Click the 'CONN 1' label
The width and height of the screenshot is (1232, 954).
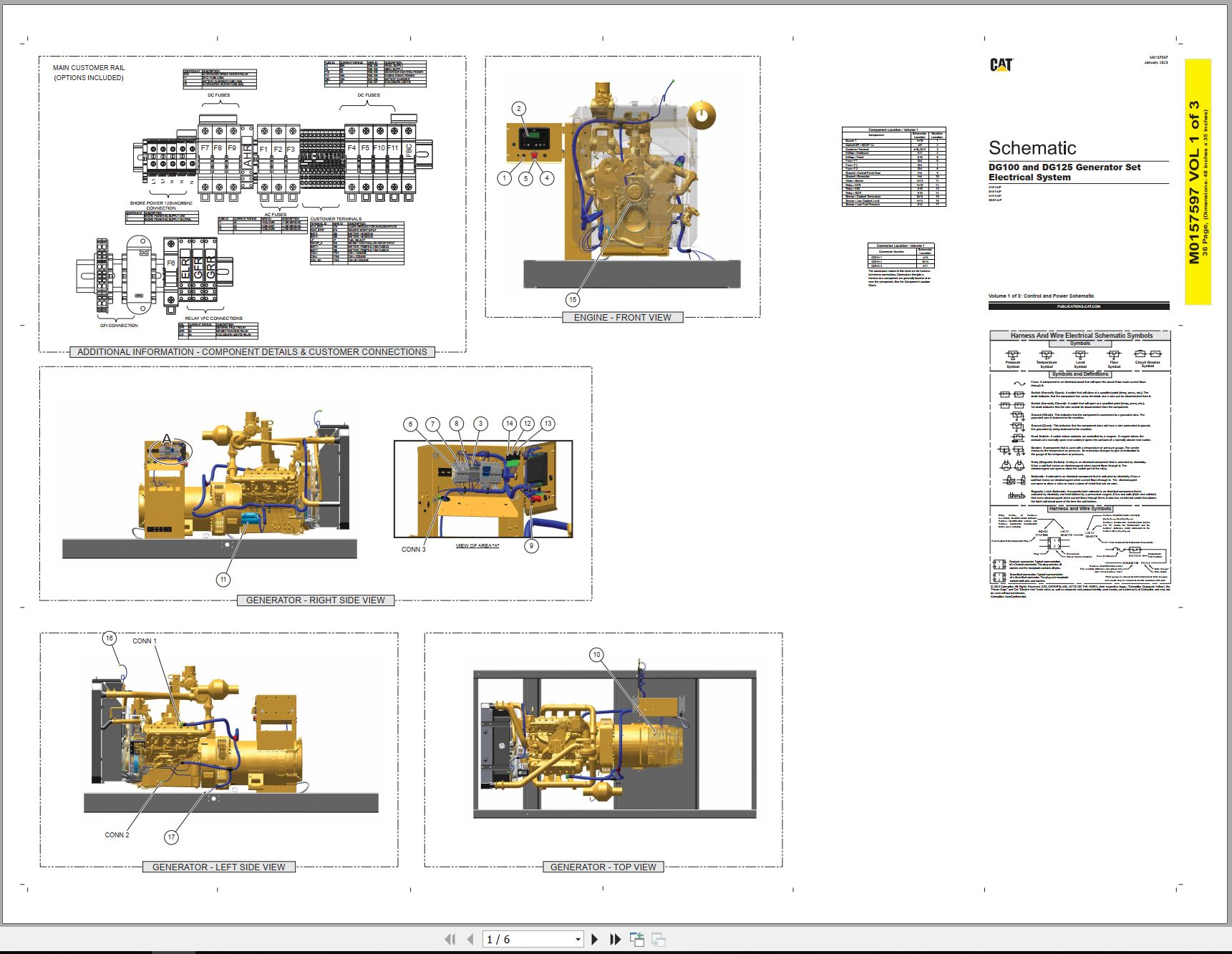(145, 641)
